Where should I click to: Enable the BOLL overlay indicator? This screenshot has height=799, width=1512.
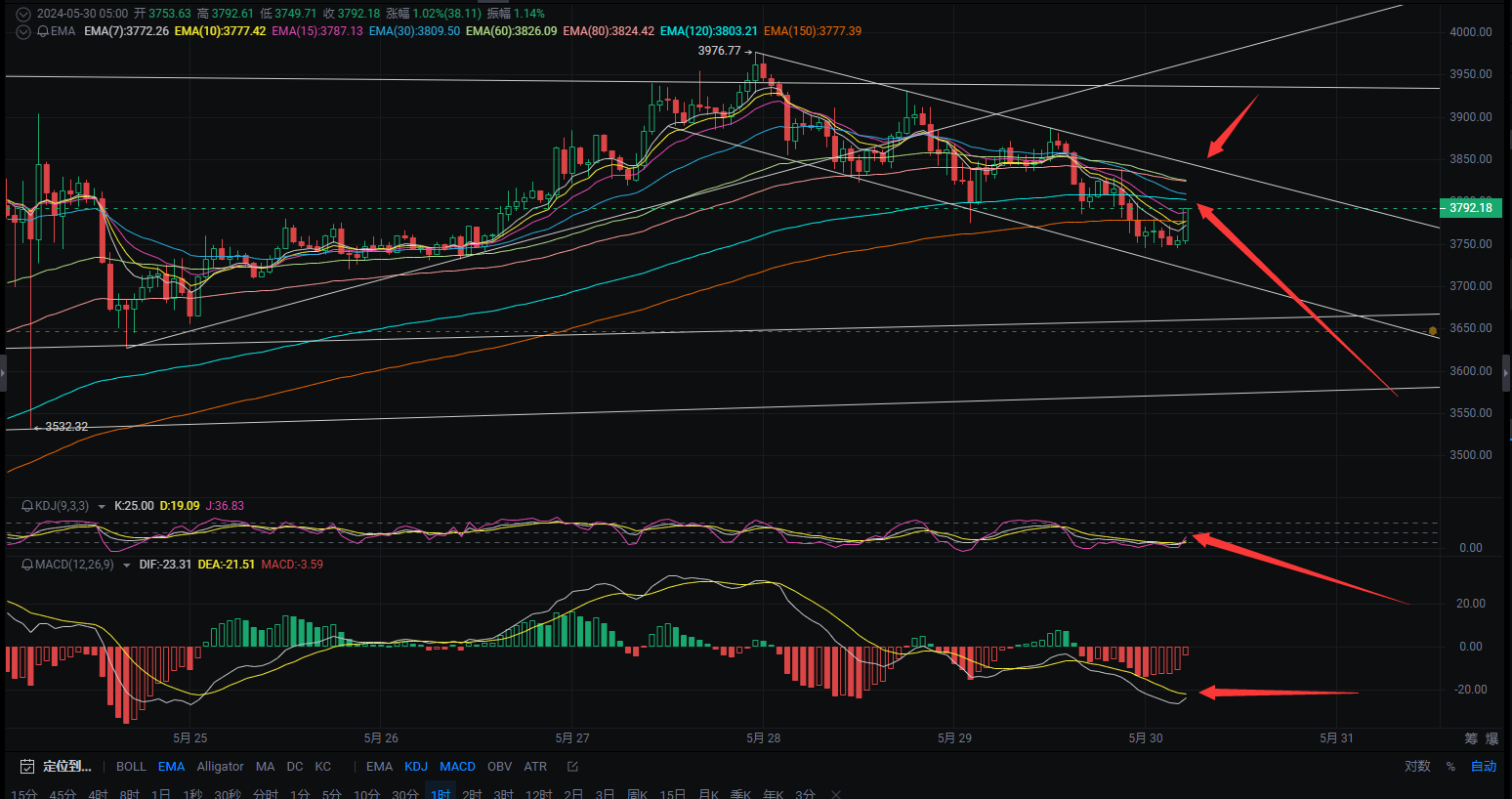coord(130,767)
